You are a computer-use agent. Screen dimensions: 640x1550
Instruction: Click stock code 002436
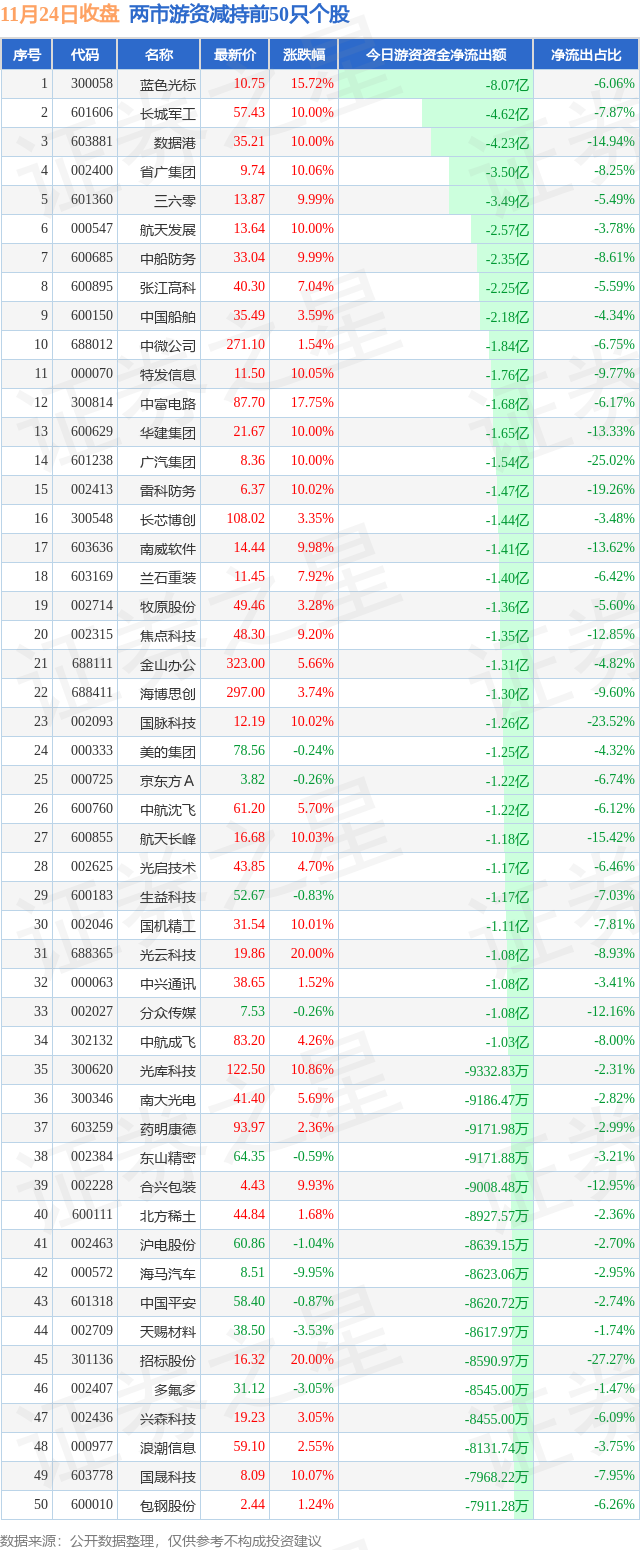click(x=92, y=1418)
